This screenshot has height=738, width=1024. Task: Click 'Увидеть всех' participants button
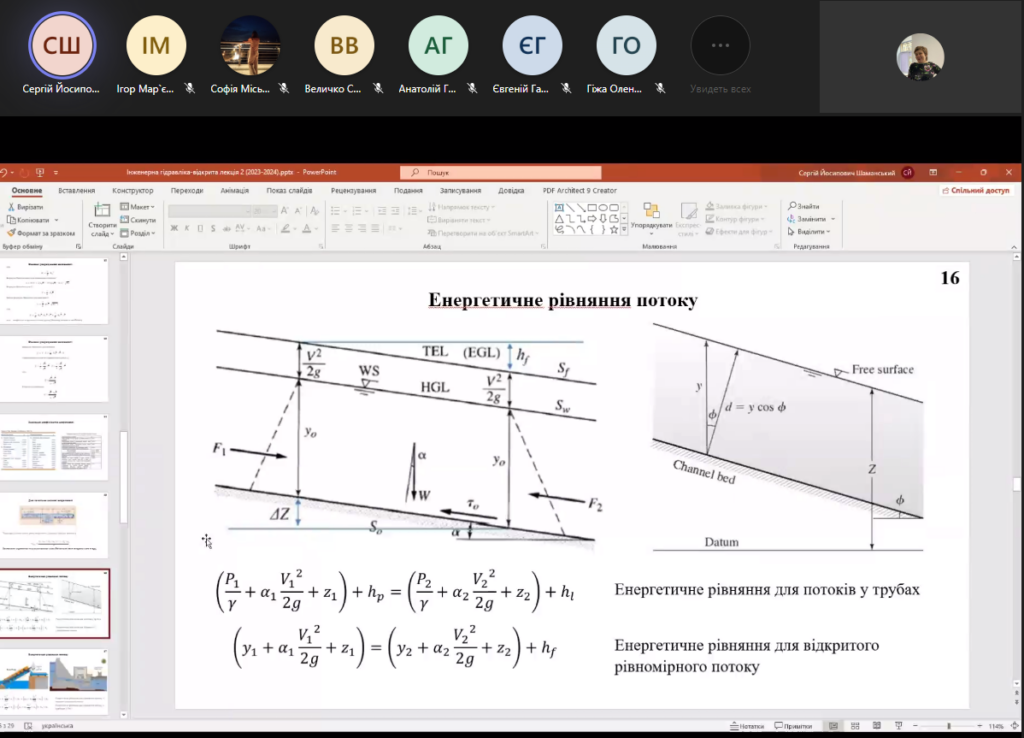click(720, 56)
